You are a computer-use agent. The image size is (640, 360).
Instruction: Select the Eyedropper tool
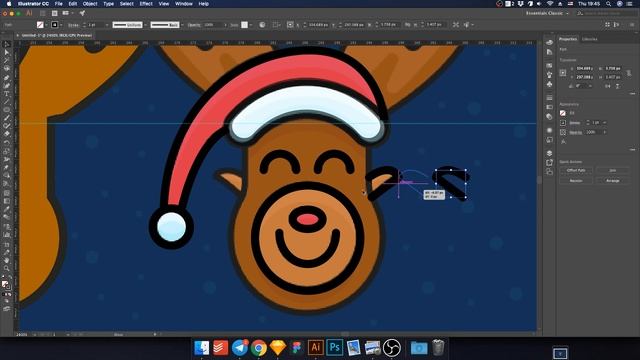(7, 209)
